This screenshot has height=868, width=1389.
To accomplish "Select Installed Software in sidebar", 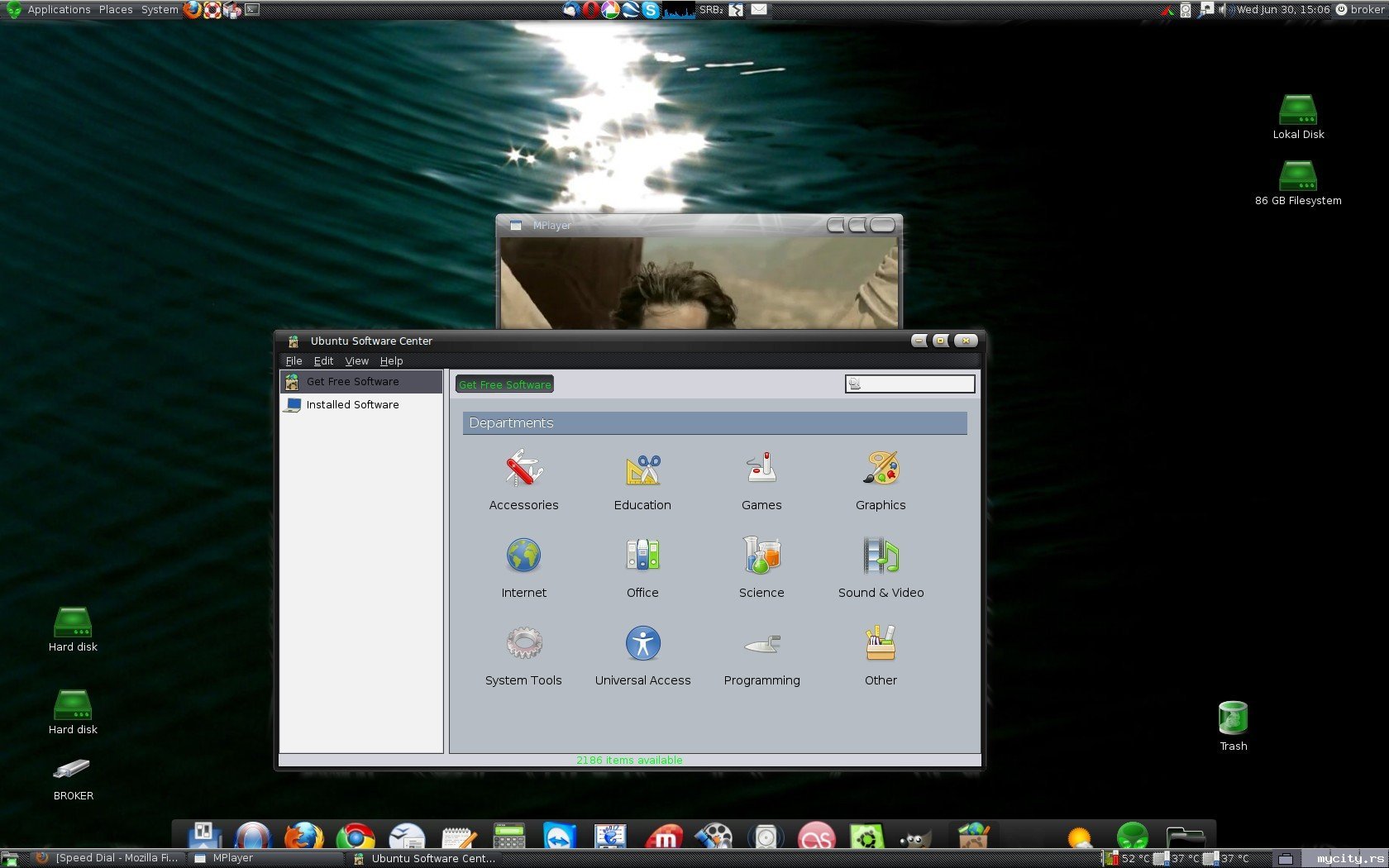I will pos(352,405).
